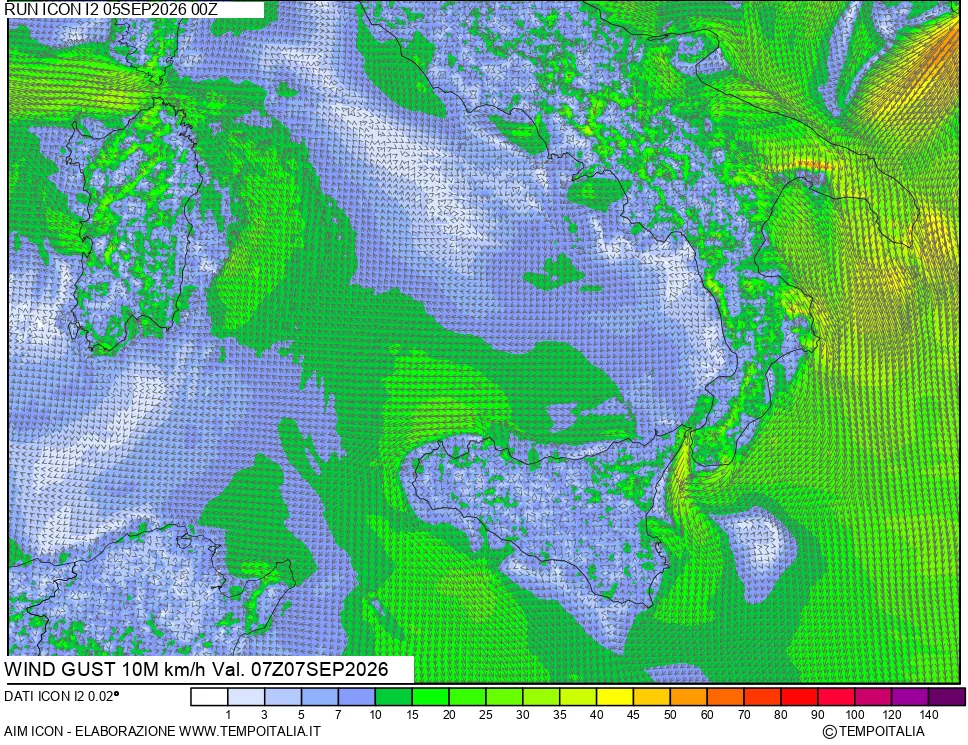Click legend value '30'

[x=523, y=715]
